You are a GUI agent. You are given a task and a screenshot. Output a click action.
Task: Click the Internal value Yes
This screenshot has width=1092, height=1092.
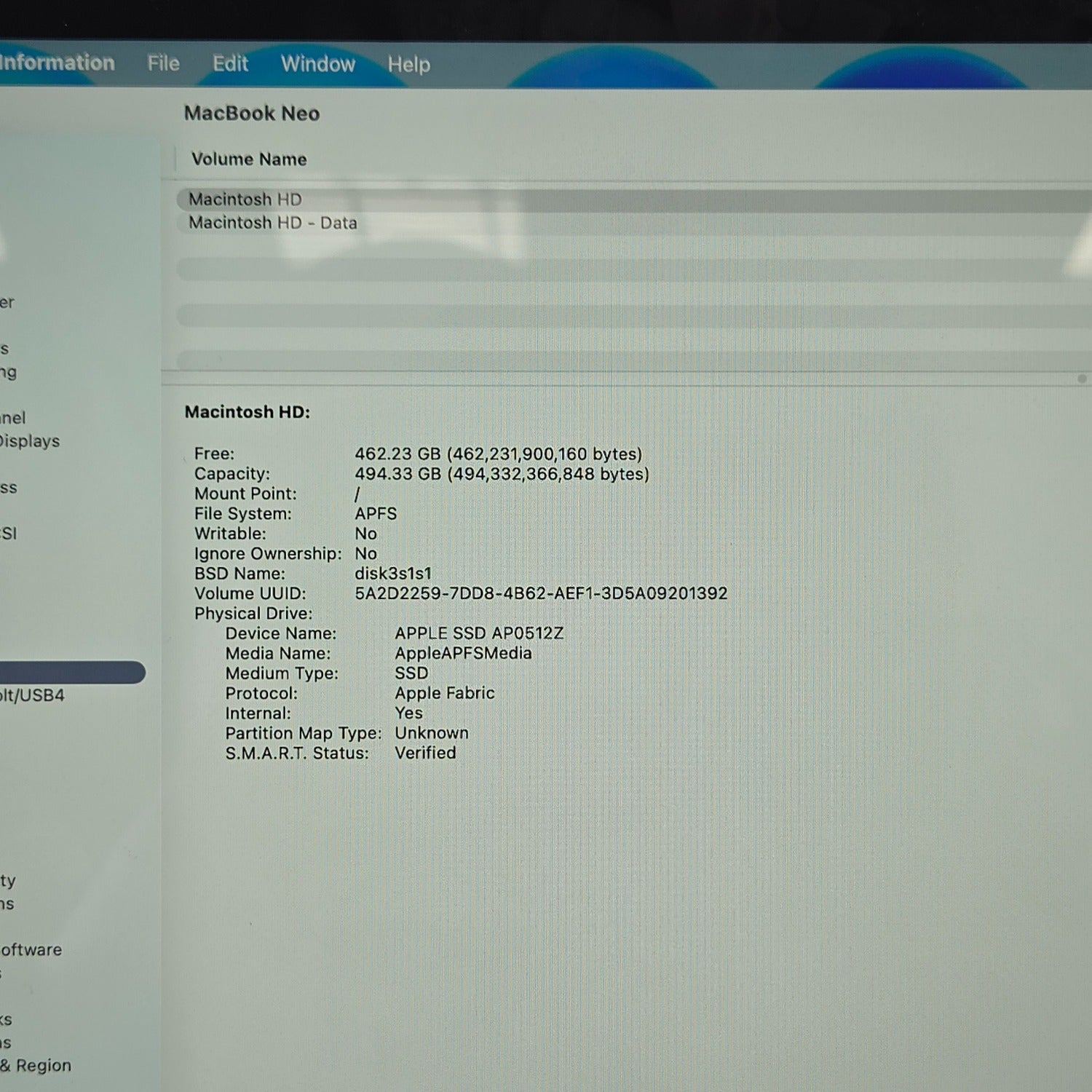tap(408, 713)
